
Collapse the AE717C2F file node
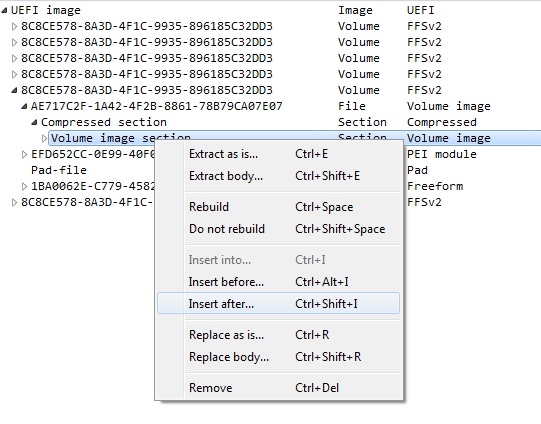24,106
